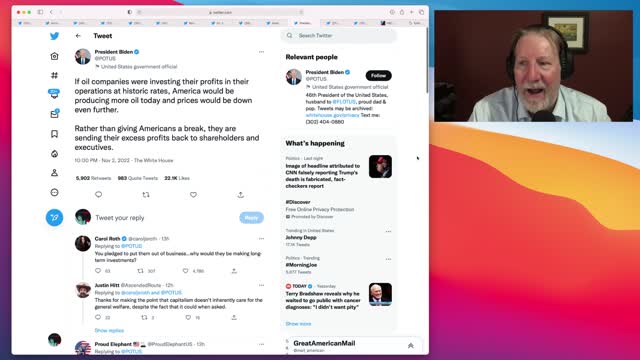The image size is (640, 360).
Task: Retweet Justin Hitt's reply
Action: [x=144, y=317]
